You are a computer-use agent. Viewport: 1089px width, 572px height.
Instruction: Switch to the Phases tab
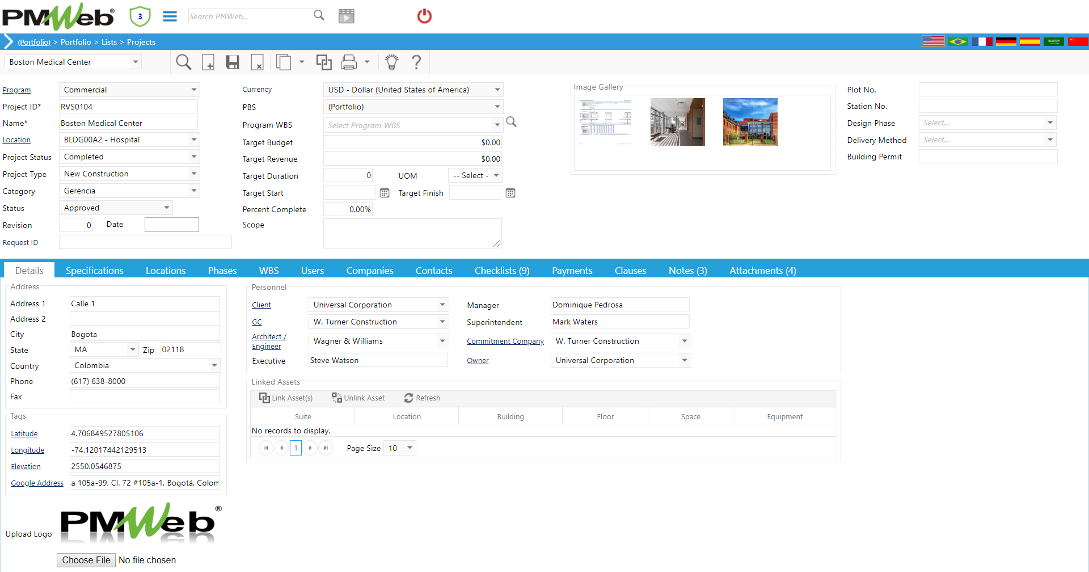click(x=222, y=271)
